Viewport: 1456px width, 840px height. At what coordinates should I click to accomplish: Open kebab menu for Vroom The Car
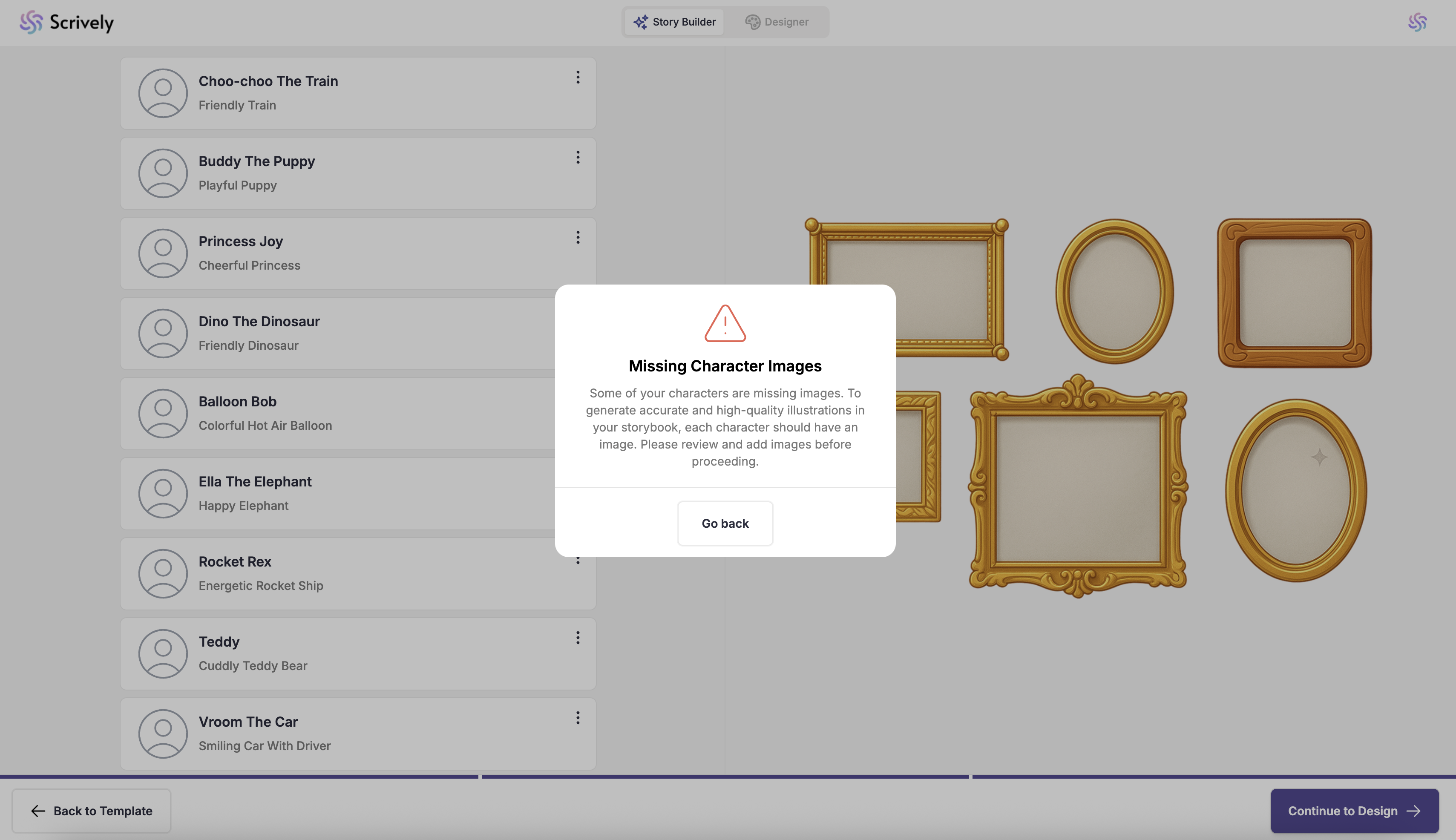coord(578,718)
